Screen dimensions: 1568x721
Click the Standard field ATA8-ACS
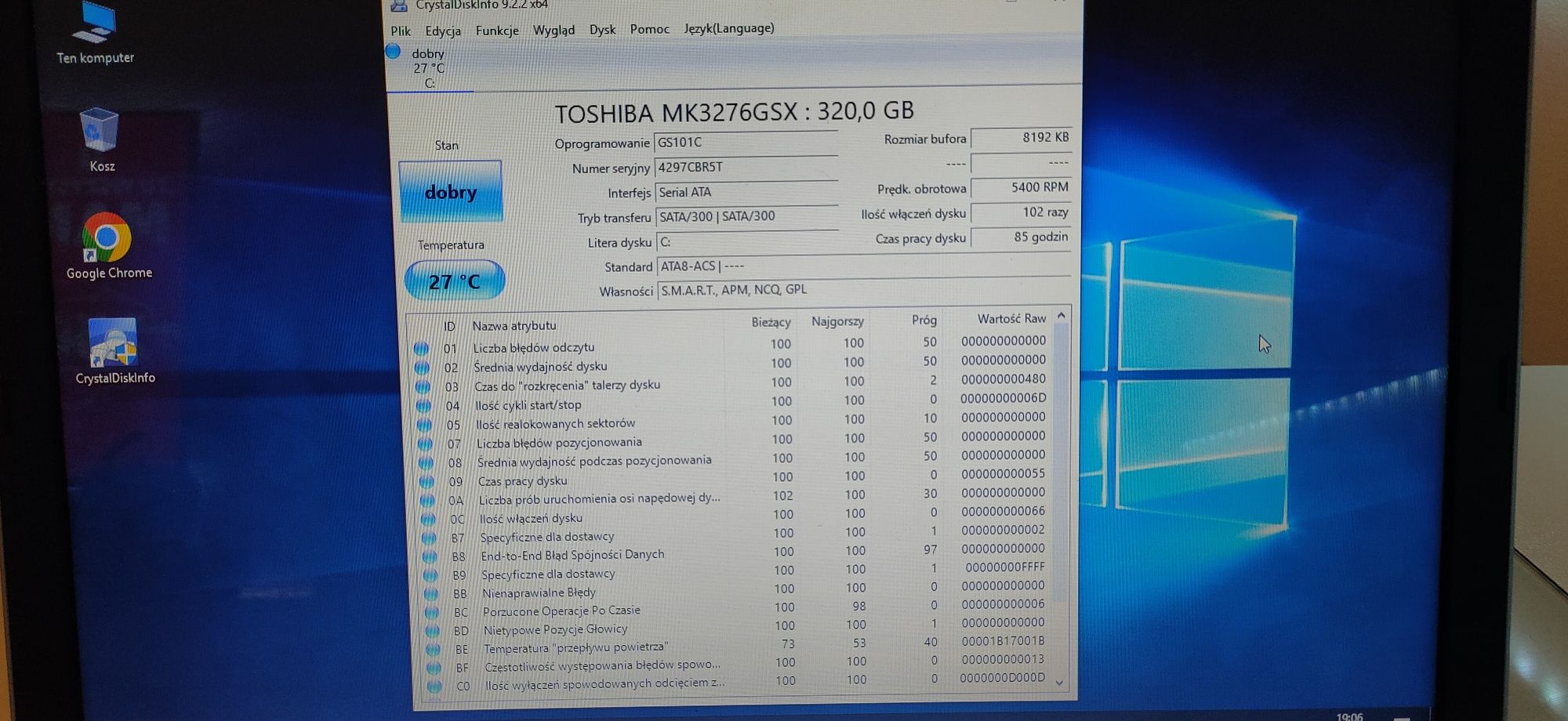click(863, 266)
